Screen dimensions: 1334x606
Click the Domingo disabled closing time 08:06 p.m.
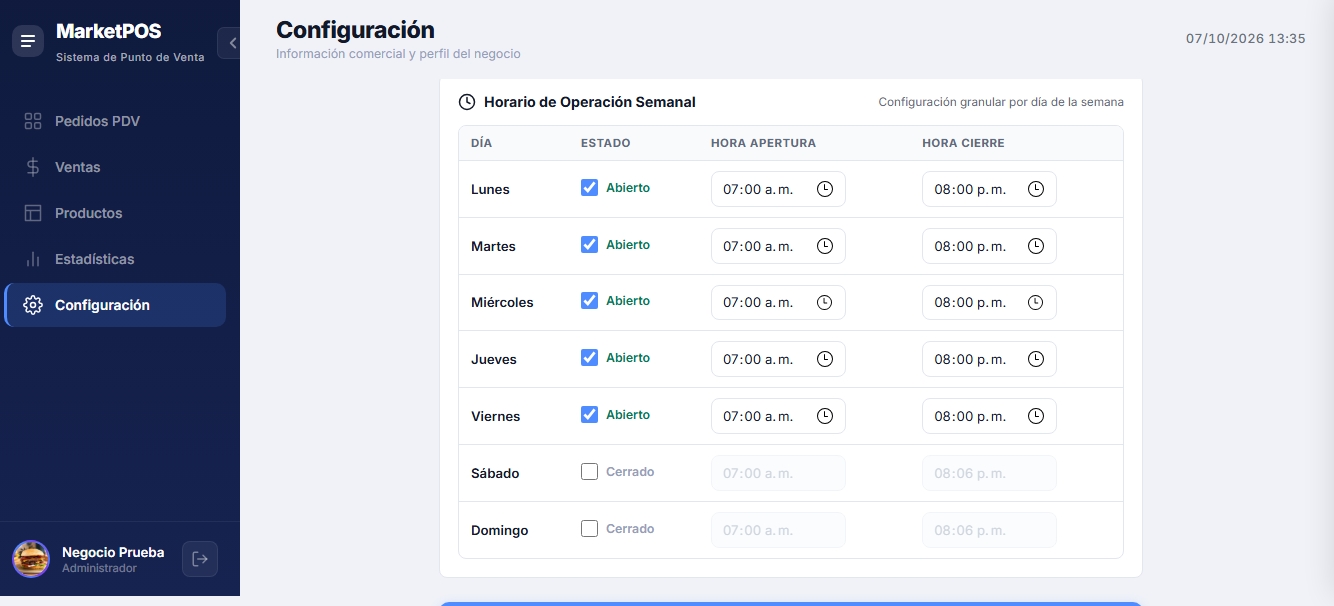(x=989, y=530)
